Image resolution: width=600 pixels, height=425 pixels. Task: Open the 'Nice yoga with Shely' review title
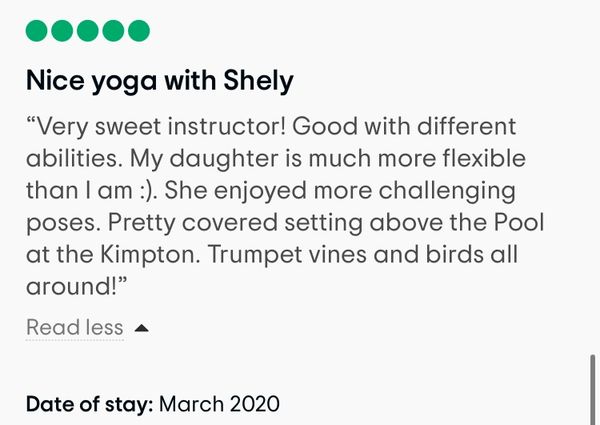(x=160, y=80)
